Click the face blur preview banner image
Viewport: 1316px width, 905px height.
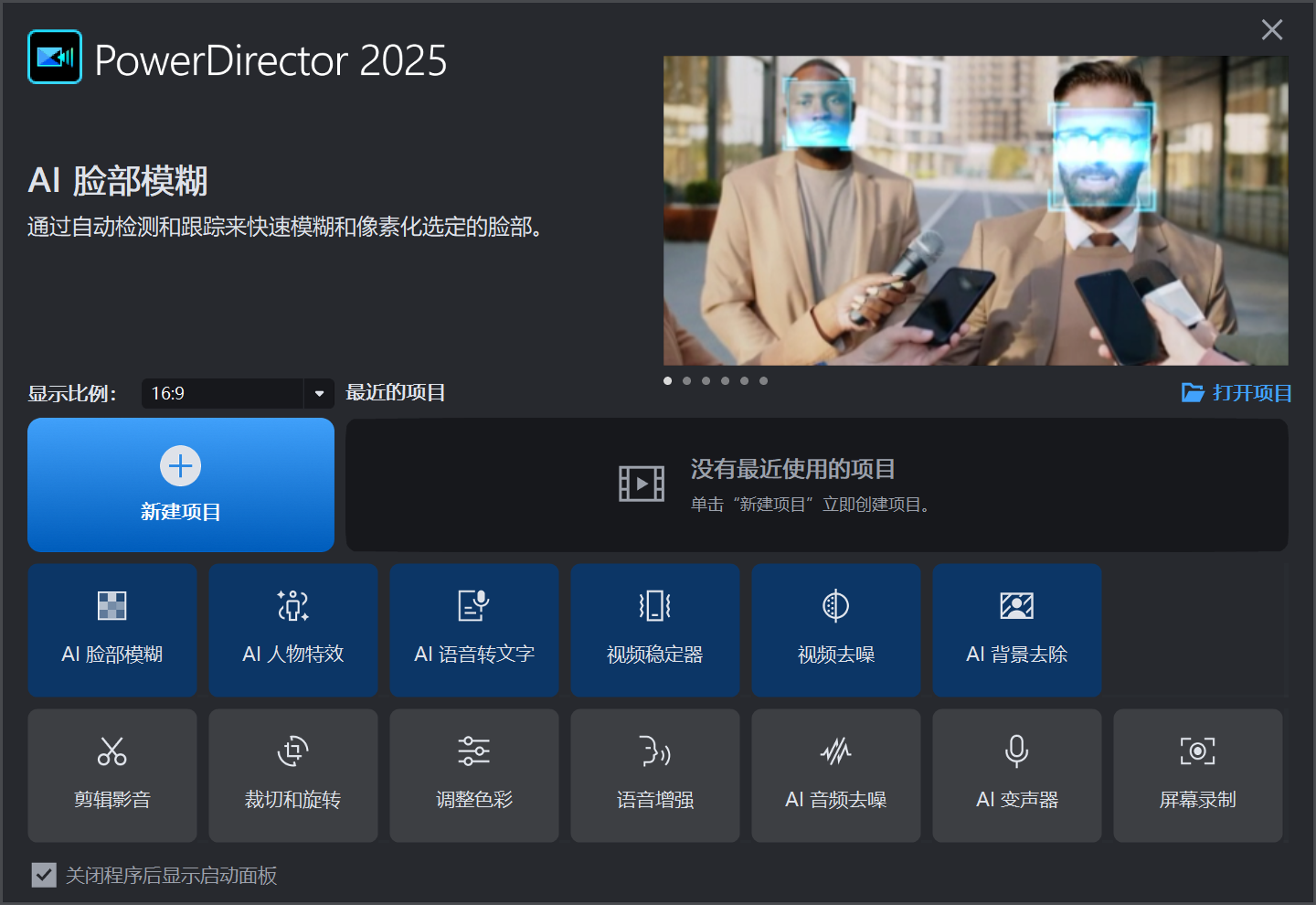[975, 211]
